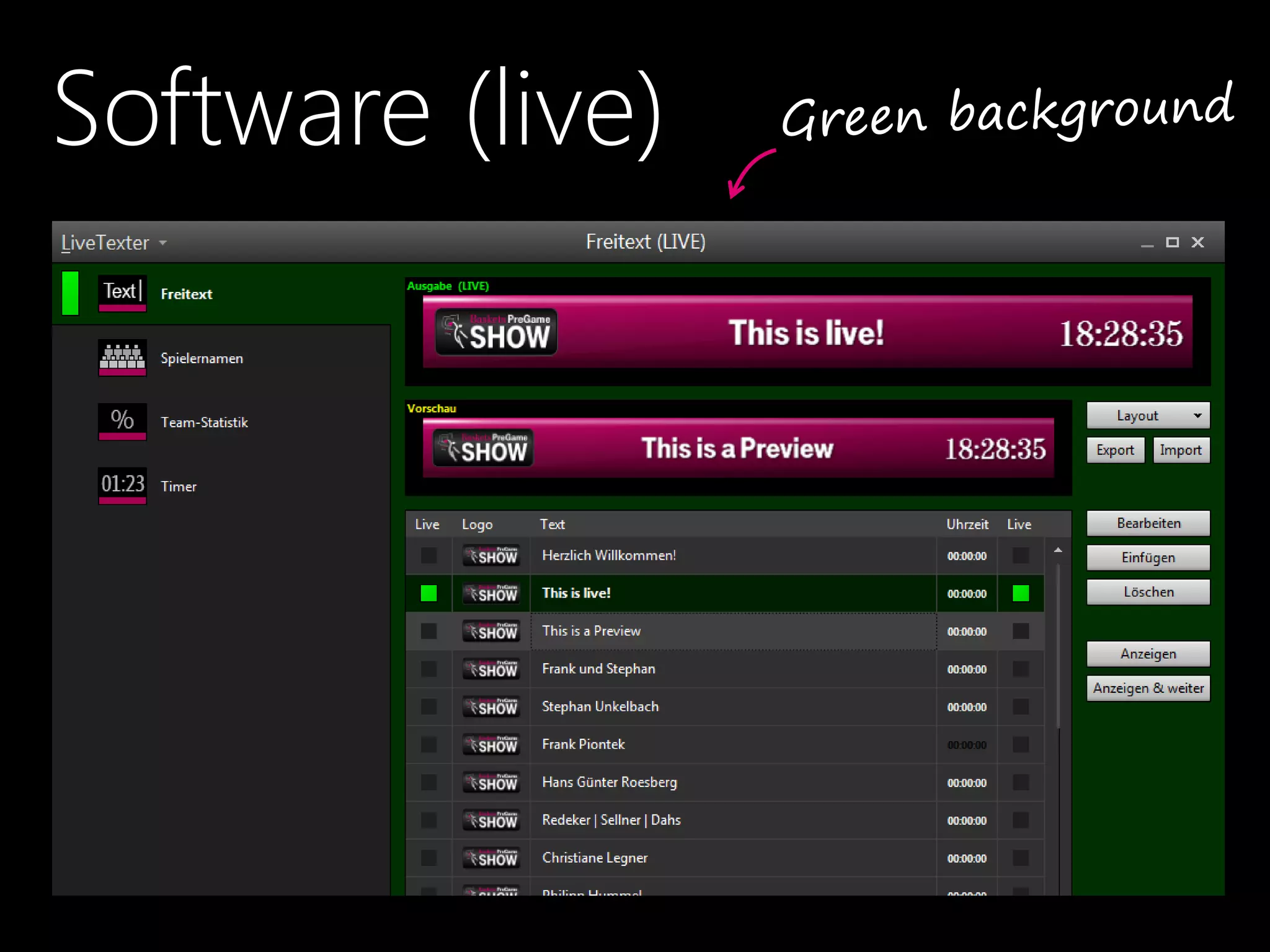1270x952 pixels.
Task: Toggle right green Live box for This is live!
Action: [x=1021, y=593]
